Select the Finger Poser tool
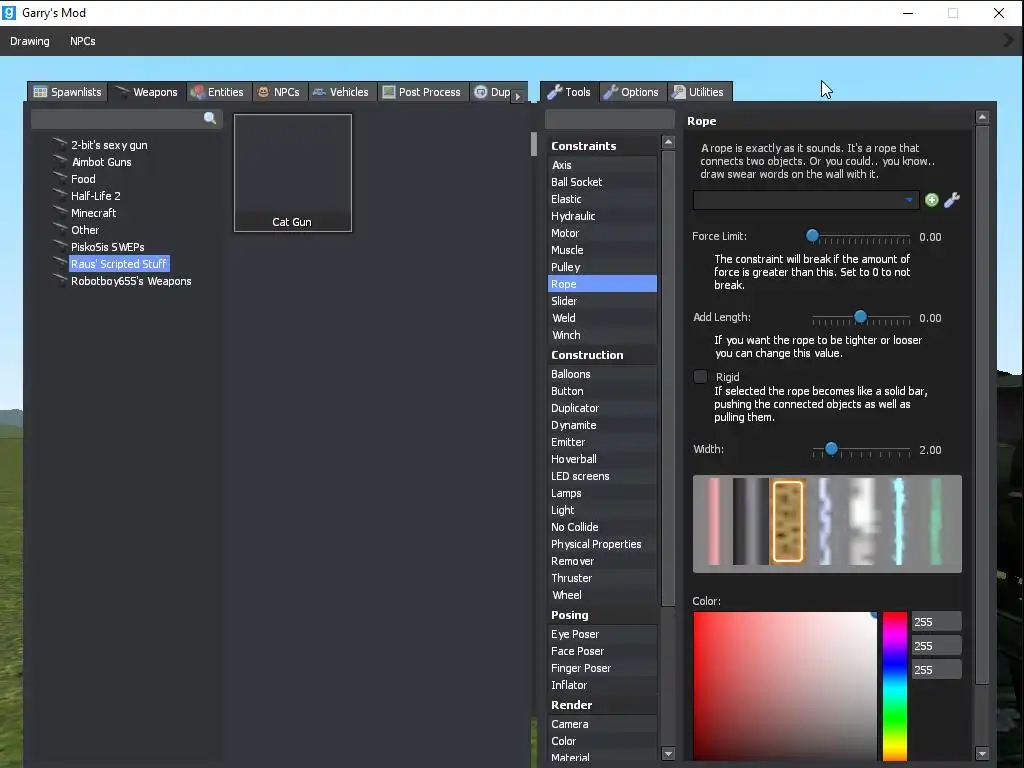This screenshot has width=1024, height=768. [x=602, y=668]
